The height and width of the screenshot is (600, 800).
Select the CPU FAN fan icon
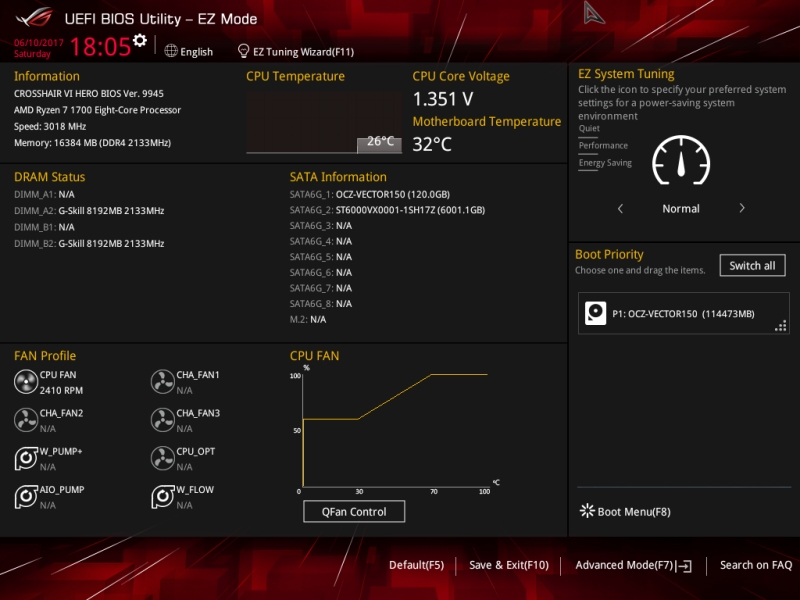26,382
